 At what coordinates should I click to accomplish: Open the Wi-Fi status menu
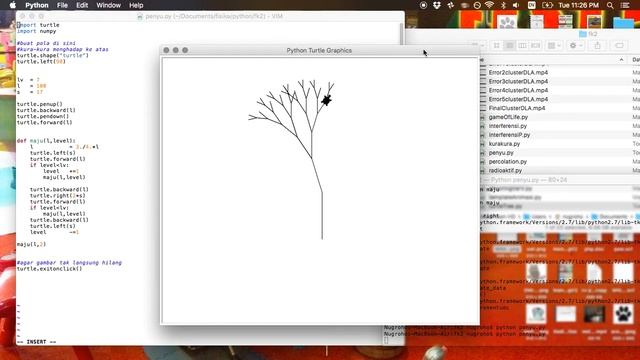[x=490, y=5]
